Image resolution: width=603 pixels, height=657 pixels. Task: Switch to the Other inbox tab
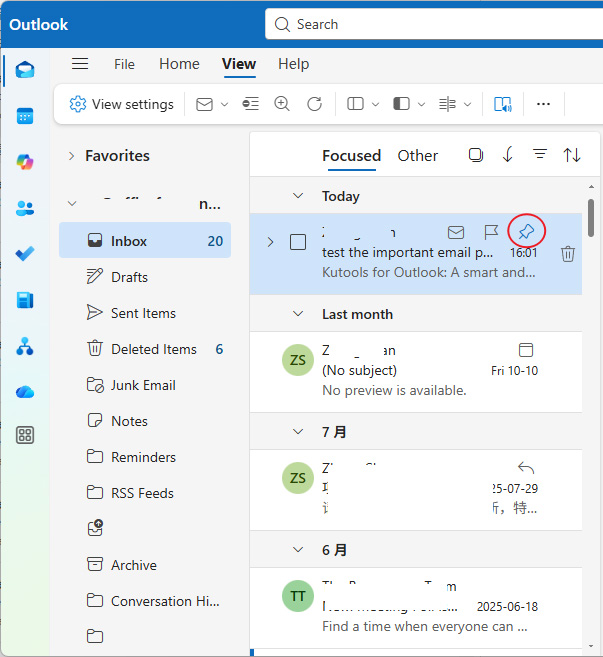point(417,156)
